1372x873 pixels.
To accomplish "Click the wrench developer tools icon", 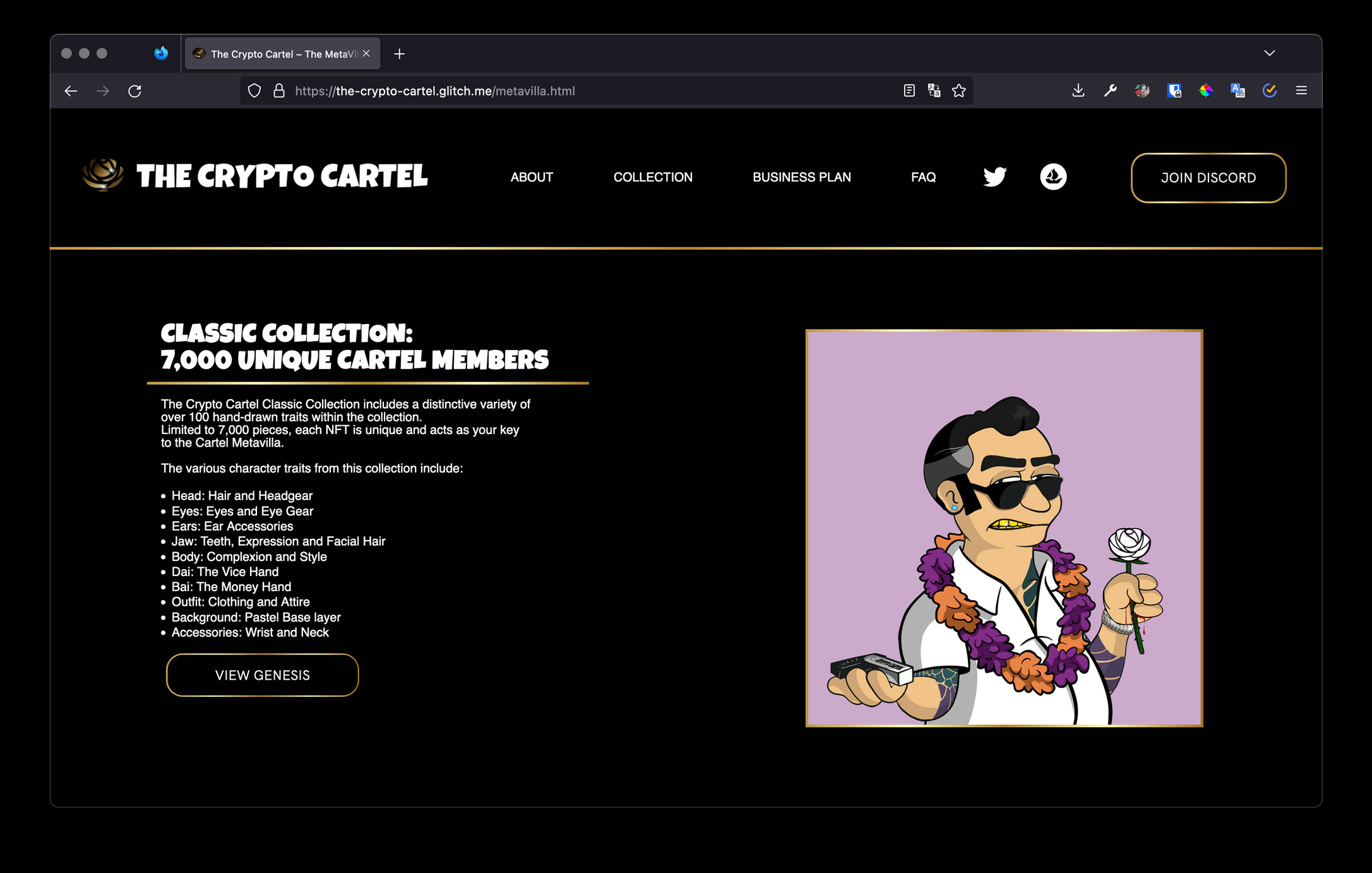I will coord(1110,91).
